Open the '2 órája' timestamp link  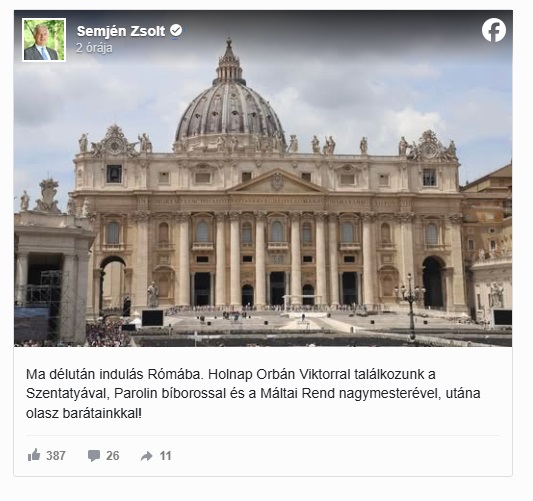pyautogui.click(x=94, y=48)
